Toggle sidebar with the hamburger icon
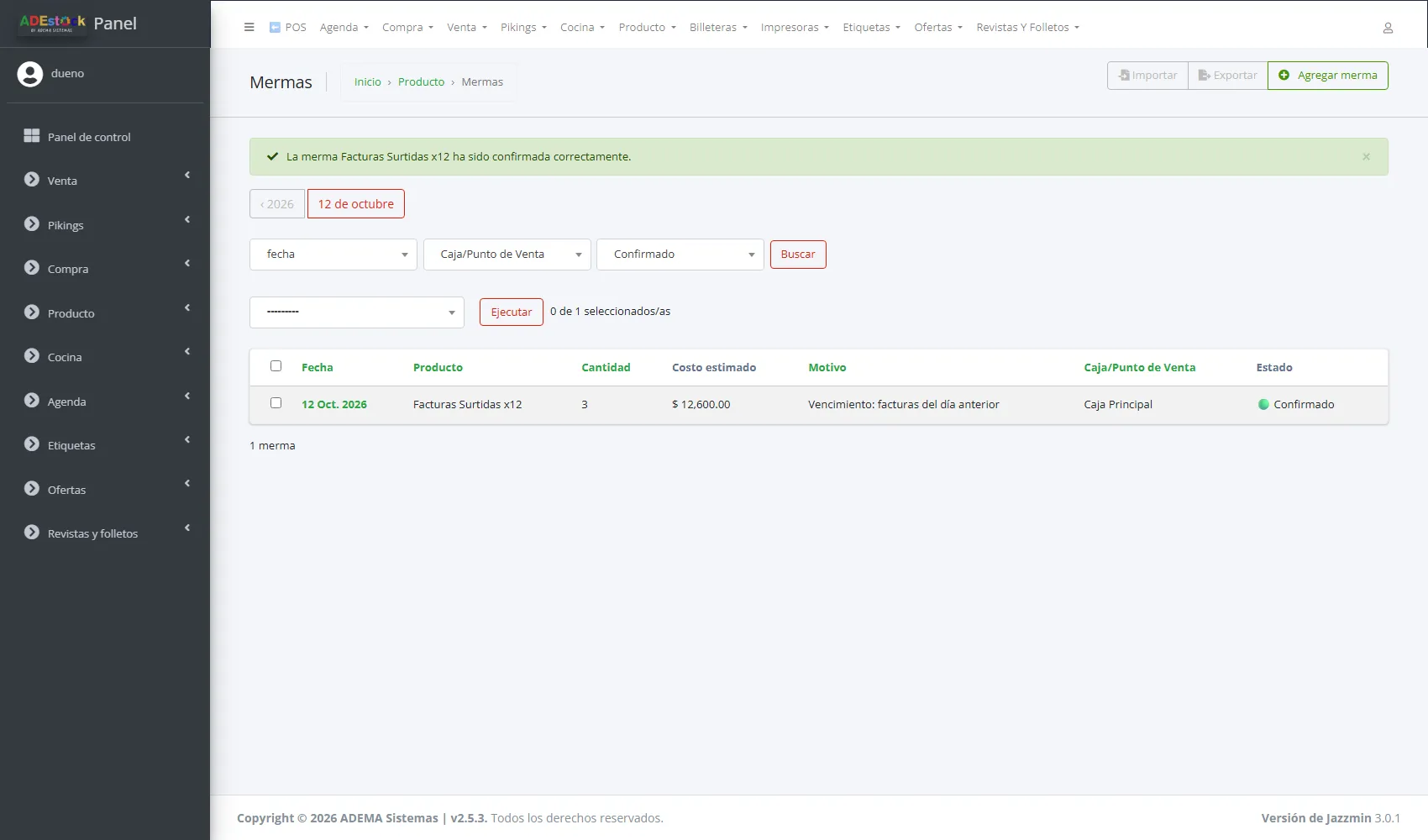The height and width of the screenshot is (840, 1428). click(249, 27)
